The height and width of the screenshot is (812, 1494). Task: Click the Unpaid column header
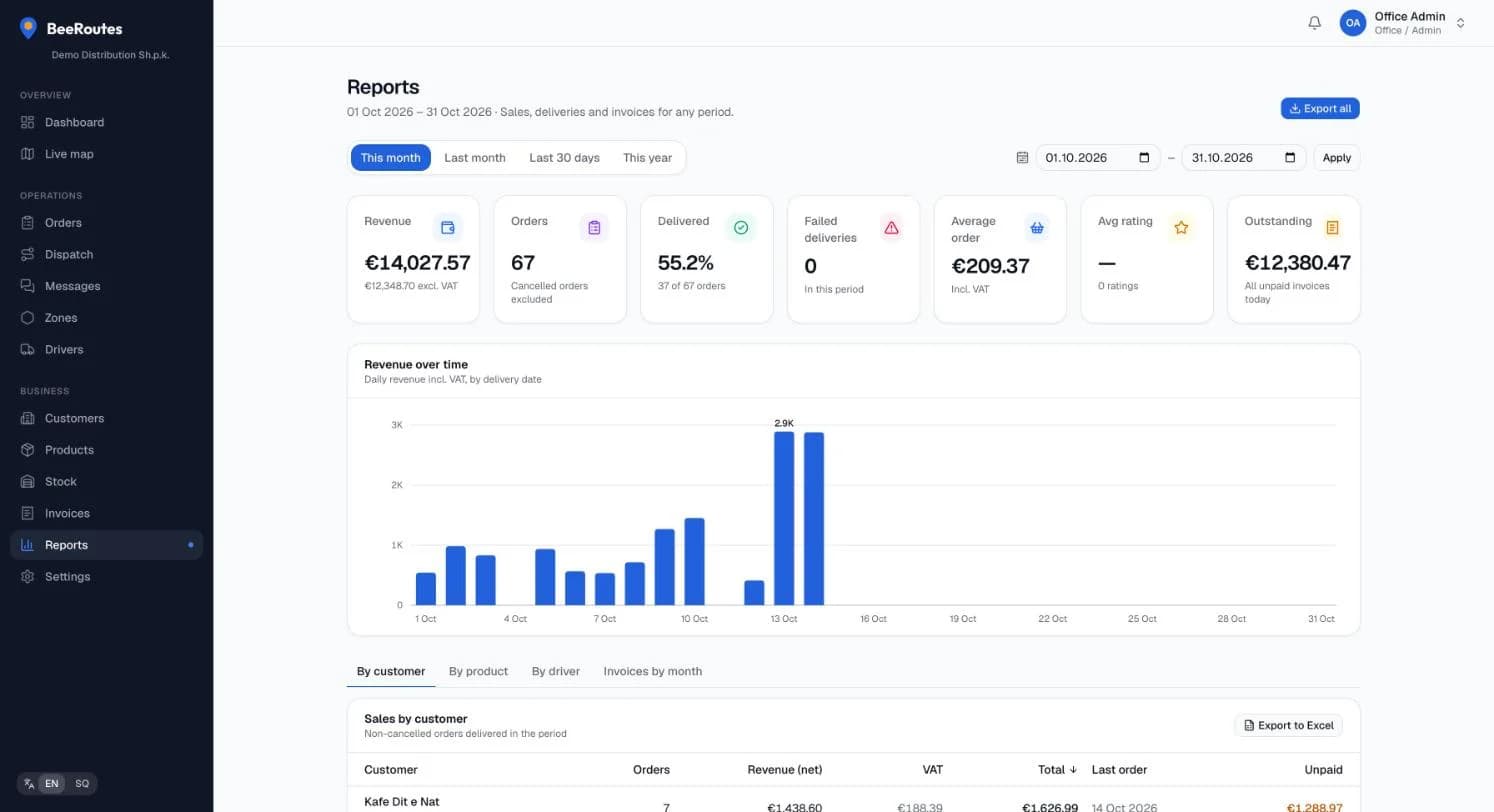1324,770
